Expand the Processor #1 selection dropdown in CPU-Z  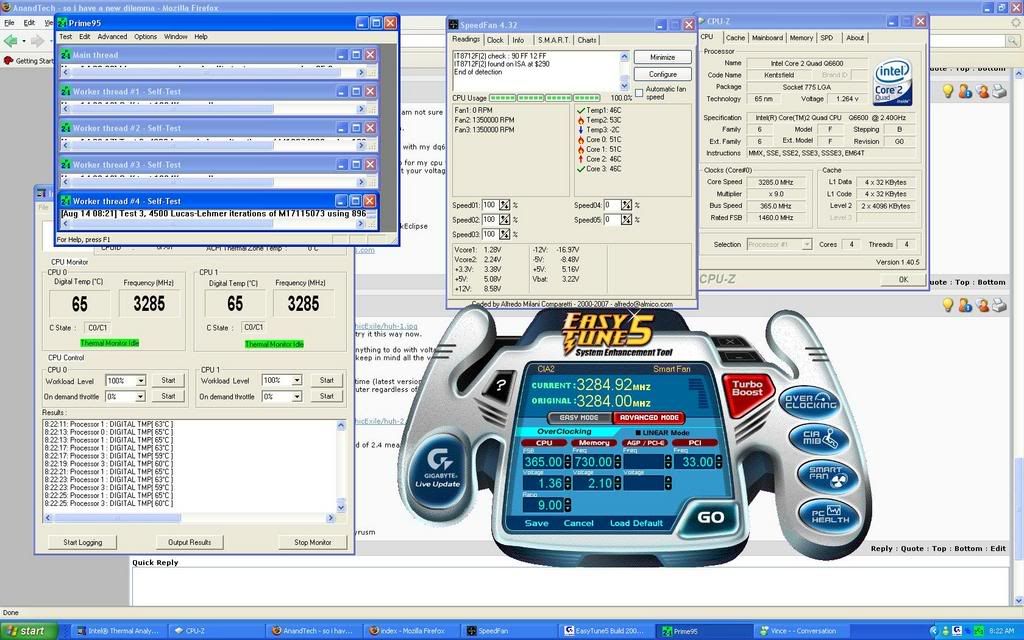pos(807,244)
